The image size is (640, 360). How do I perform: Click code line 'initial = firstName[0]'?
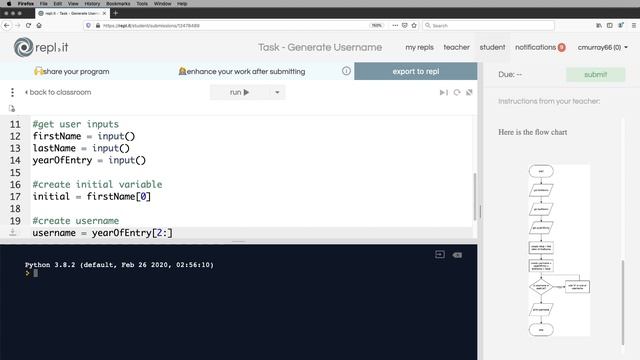point(91,196)
